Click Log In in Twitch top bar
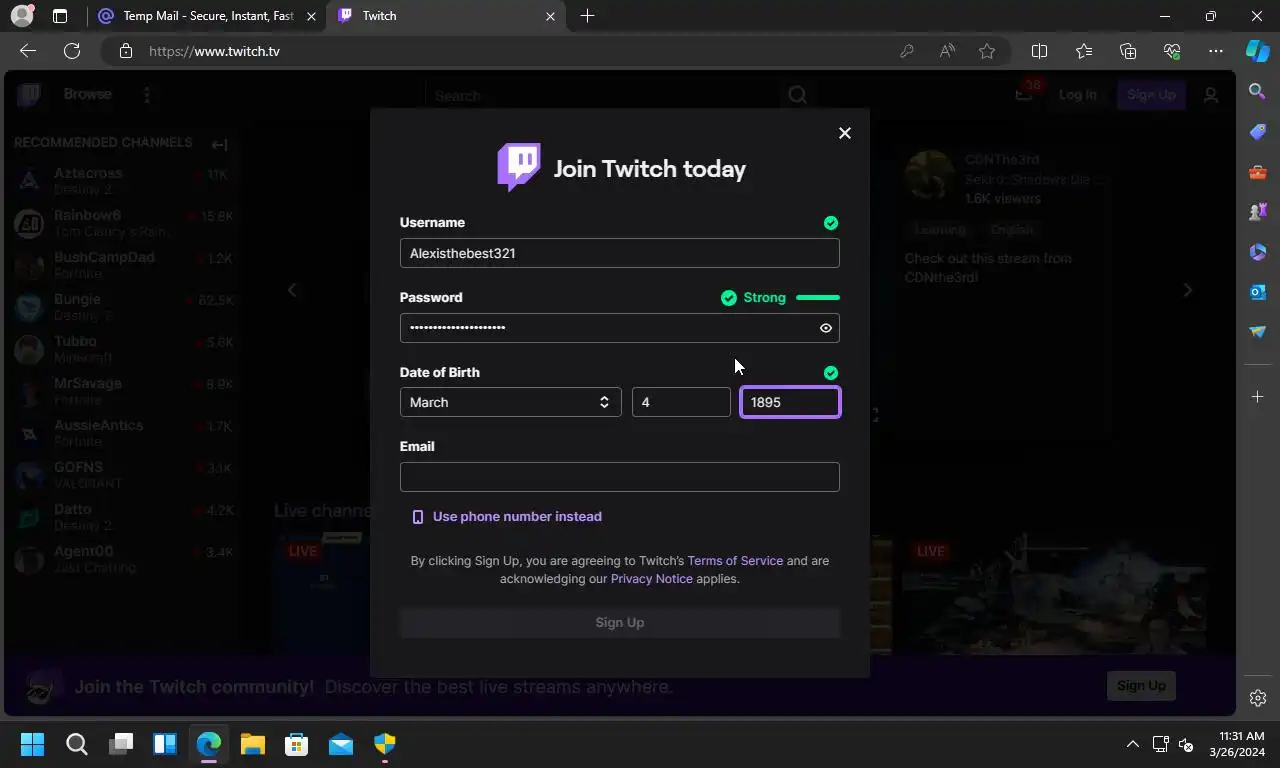Viewport: 1280px width, 768px height. pos(1077,94)
